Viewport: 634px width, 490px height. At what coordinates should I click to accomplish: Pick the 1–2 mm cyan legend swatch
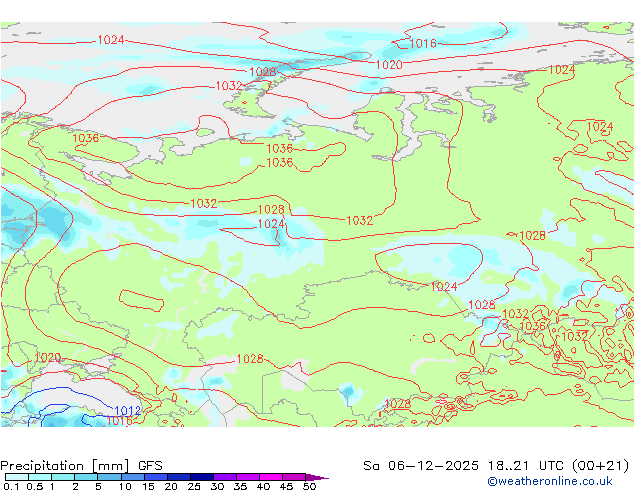click(63, 477)
